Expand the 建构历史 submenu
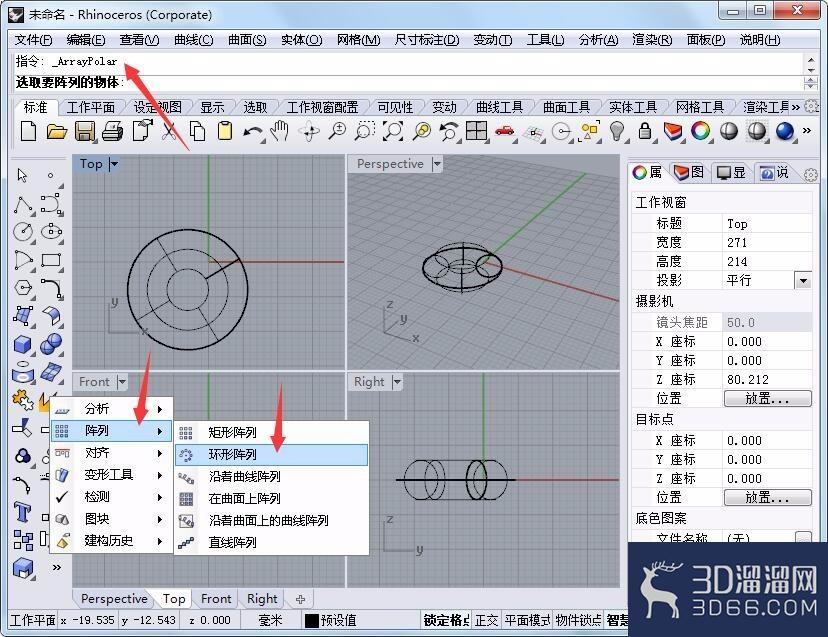The width and height of the screenshot is (828, 637). click(x=111, y=541)
